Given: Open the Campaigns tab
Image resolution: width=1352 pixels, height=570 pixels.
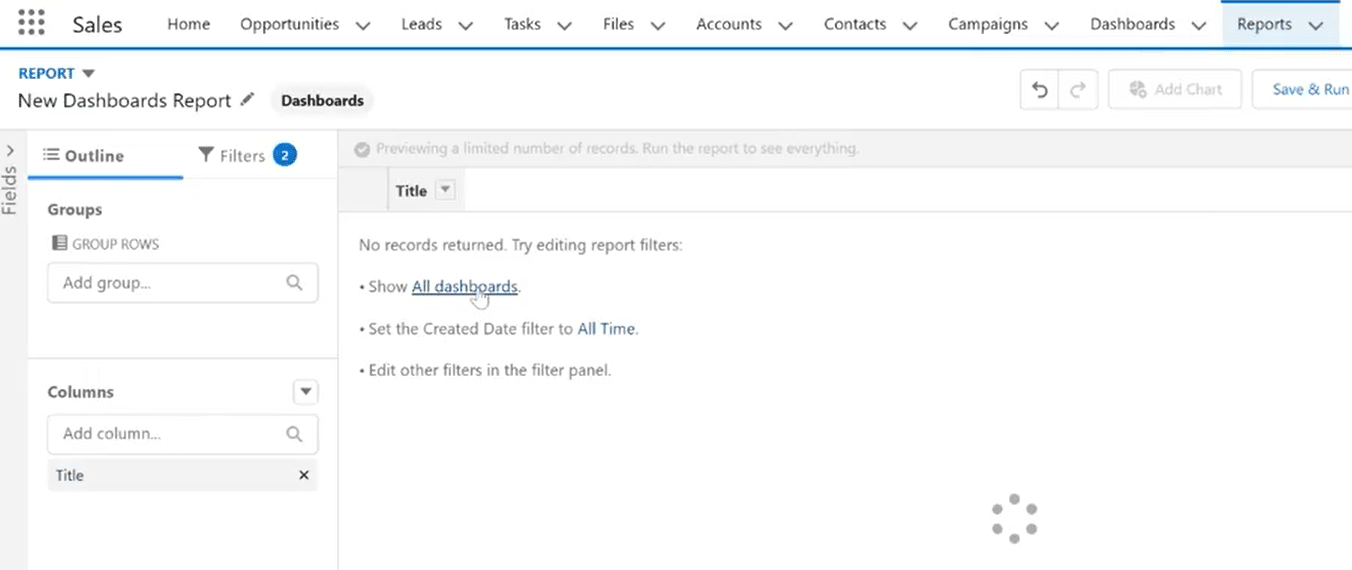Looking at the screenshot, I should click(989, 24).
